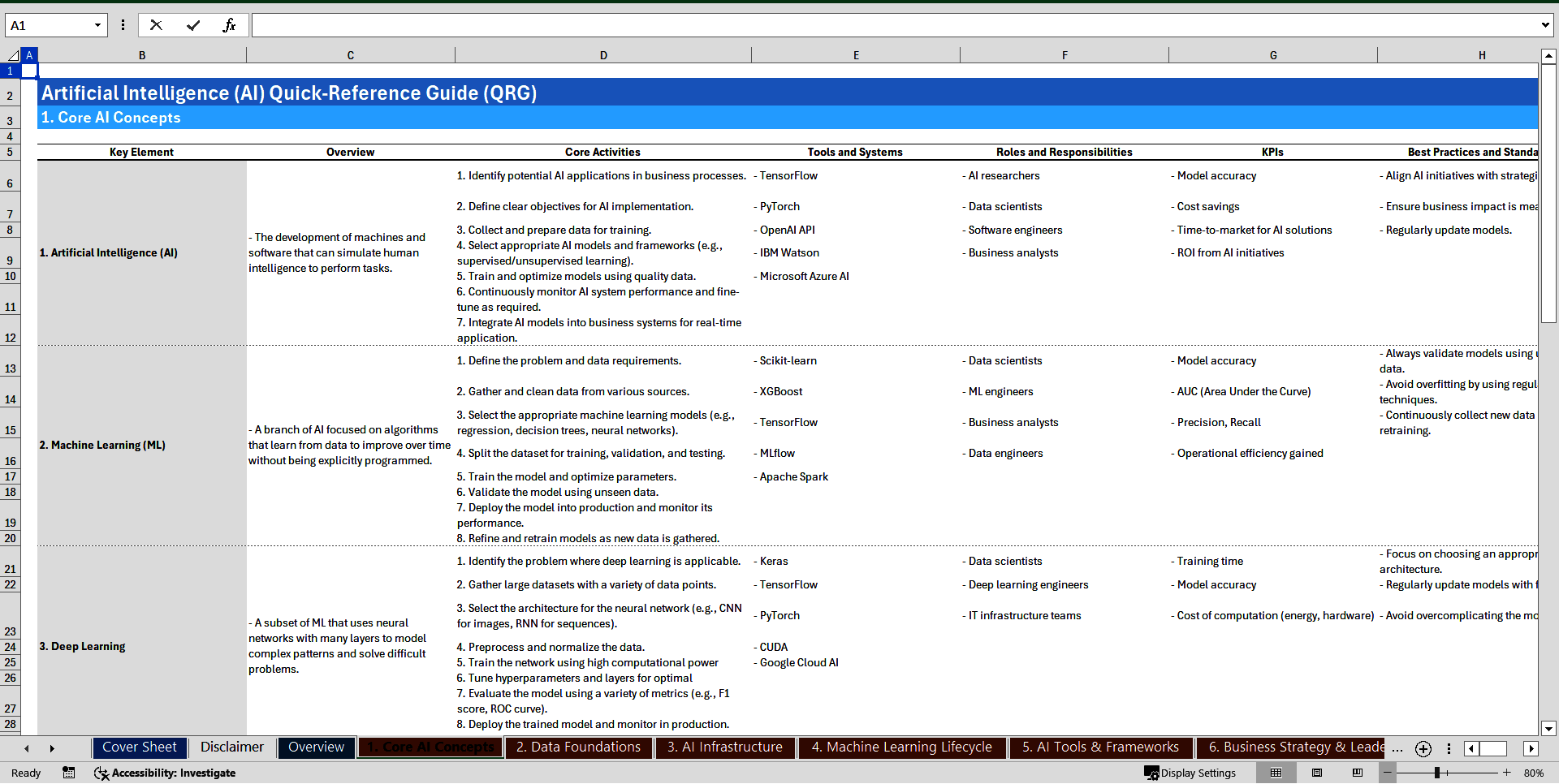Screen dimensions: 1559x784
Task: Click the Select All triangle above row headers
Action: 15,55
